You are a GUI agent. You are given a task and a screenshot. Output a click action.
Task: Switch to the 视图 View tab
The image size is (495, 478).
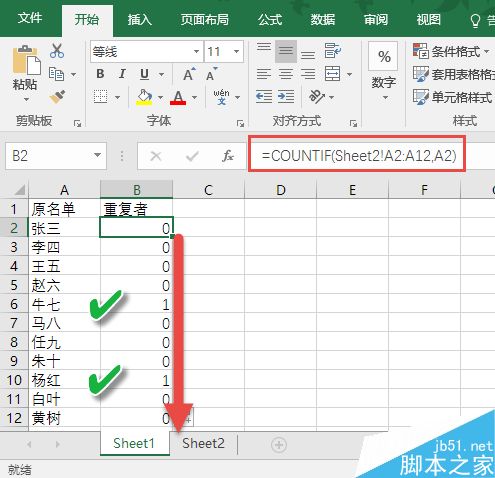tap(428, 19)
